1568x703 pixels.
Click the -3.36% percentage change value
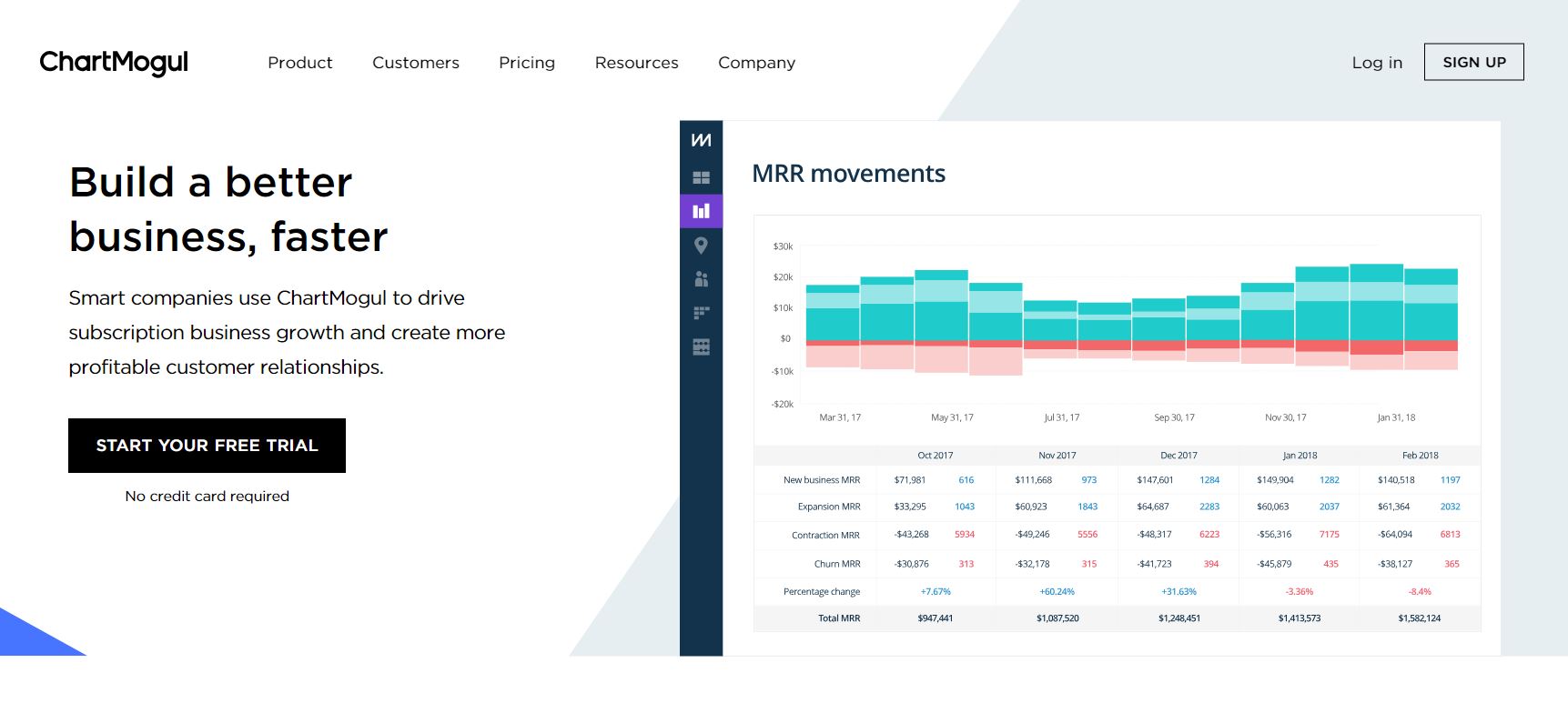[1300, 592]
